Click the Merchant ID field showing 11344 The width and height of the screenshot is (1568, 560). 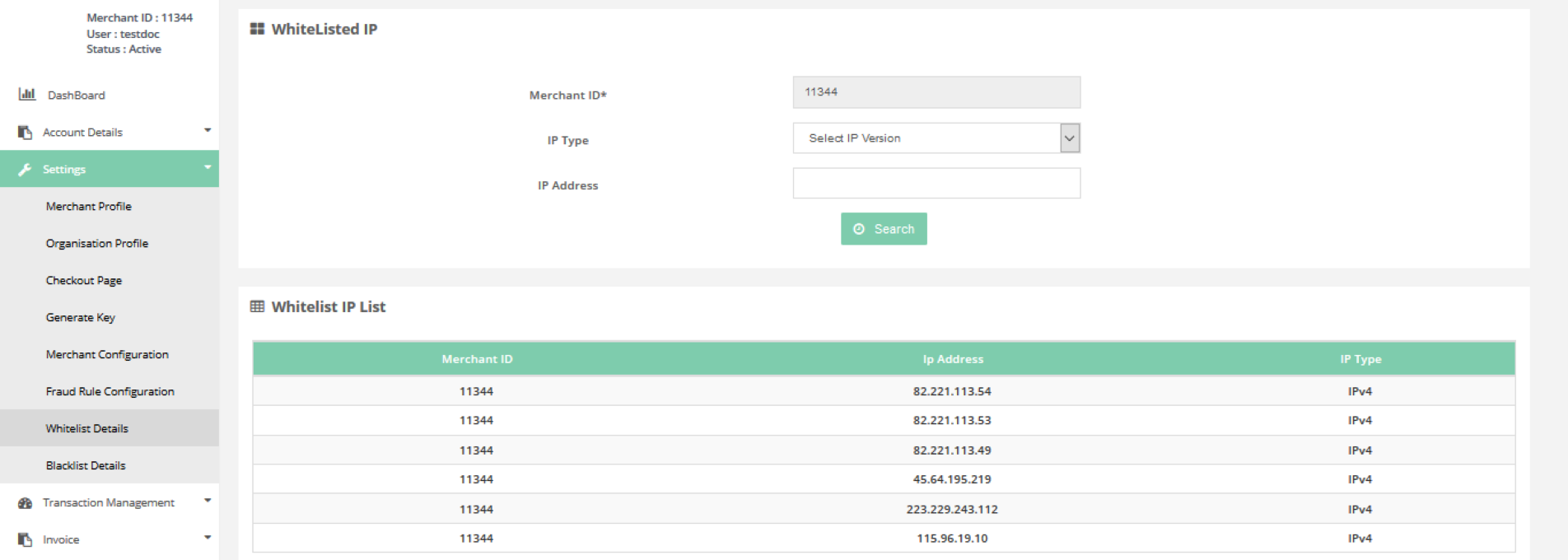(x=936, y=92)
